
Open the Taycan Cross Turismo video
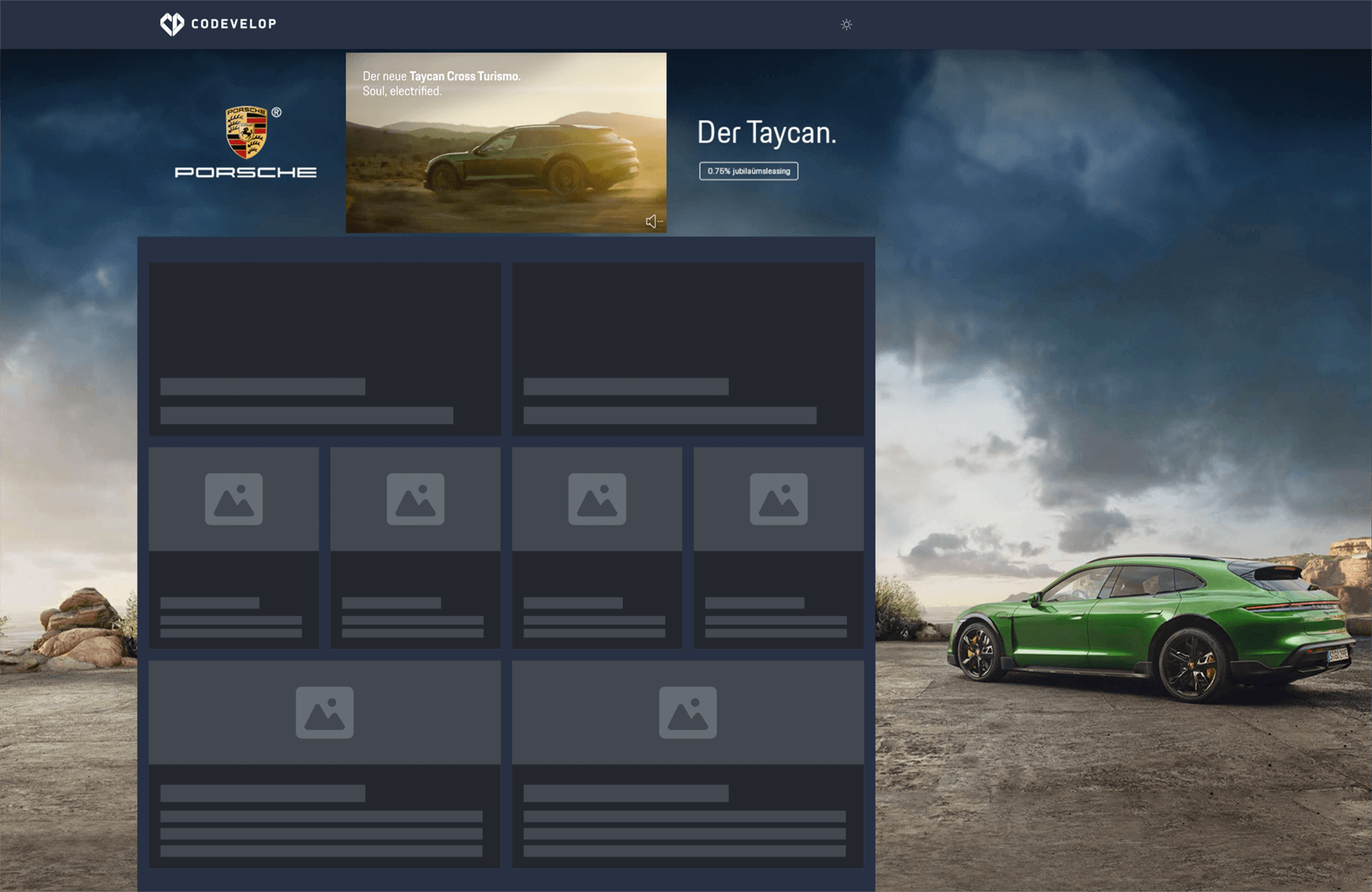506,143
